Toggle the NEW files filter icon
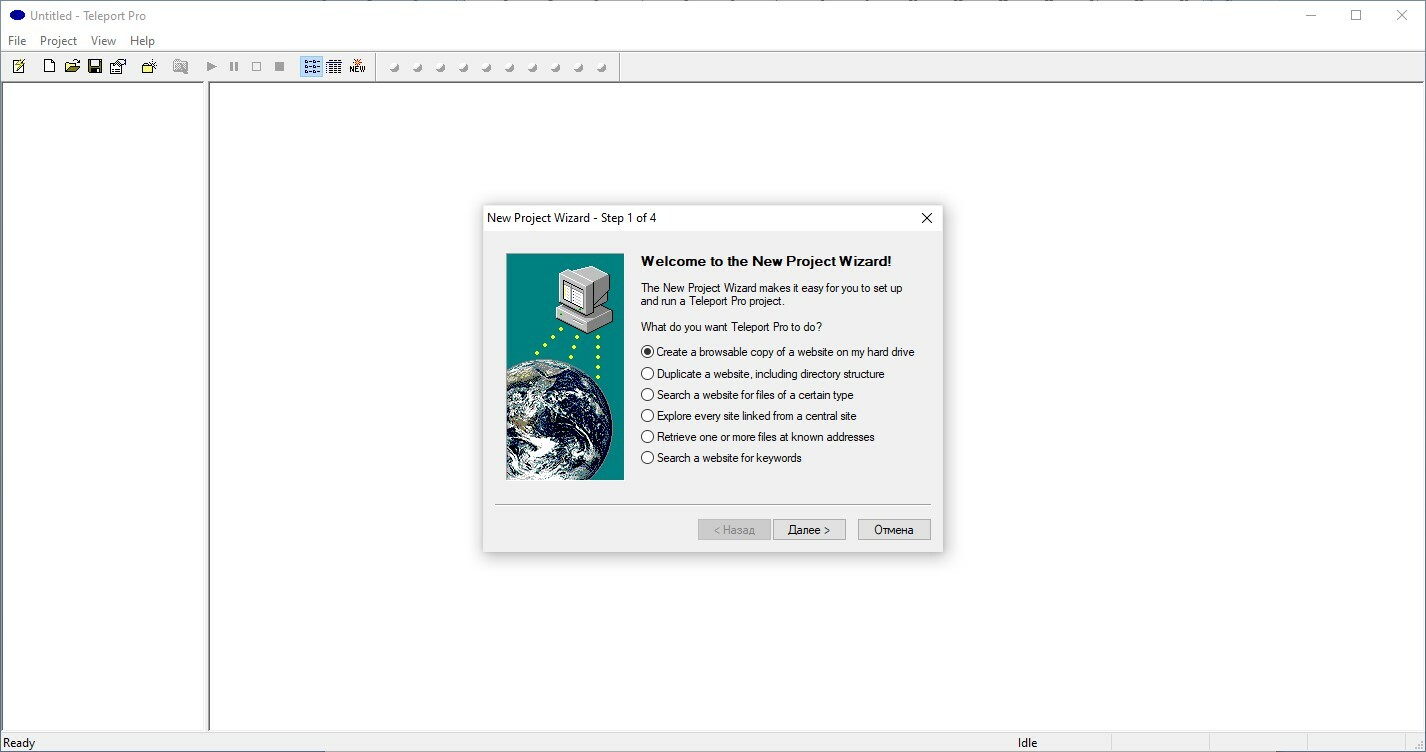This screenshot has height=752, width=1426. (x=357, y=66)
